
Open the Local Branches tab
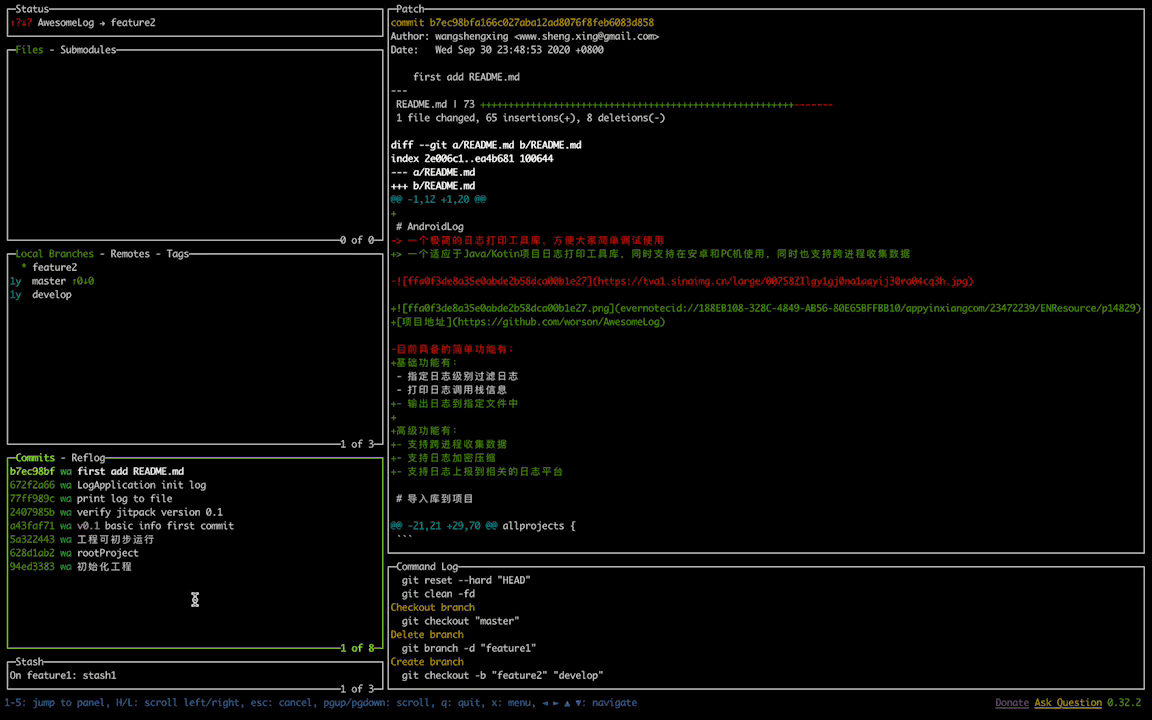(x=54, y=253)
